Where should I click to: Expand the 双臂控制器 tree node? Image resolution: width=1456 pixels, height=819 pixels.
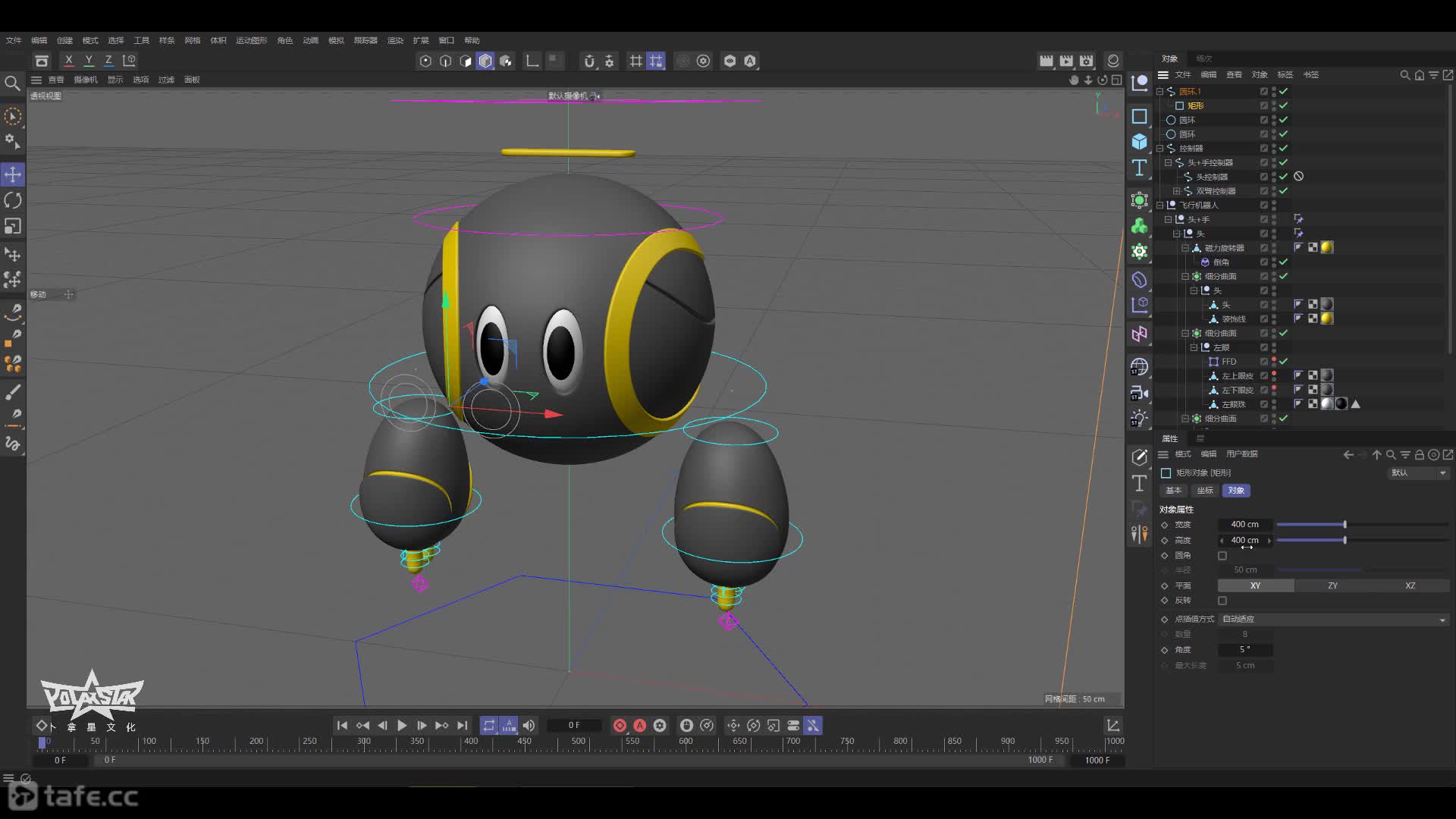[1176, 191]
